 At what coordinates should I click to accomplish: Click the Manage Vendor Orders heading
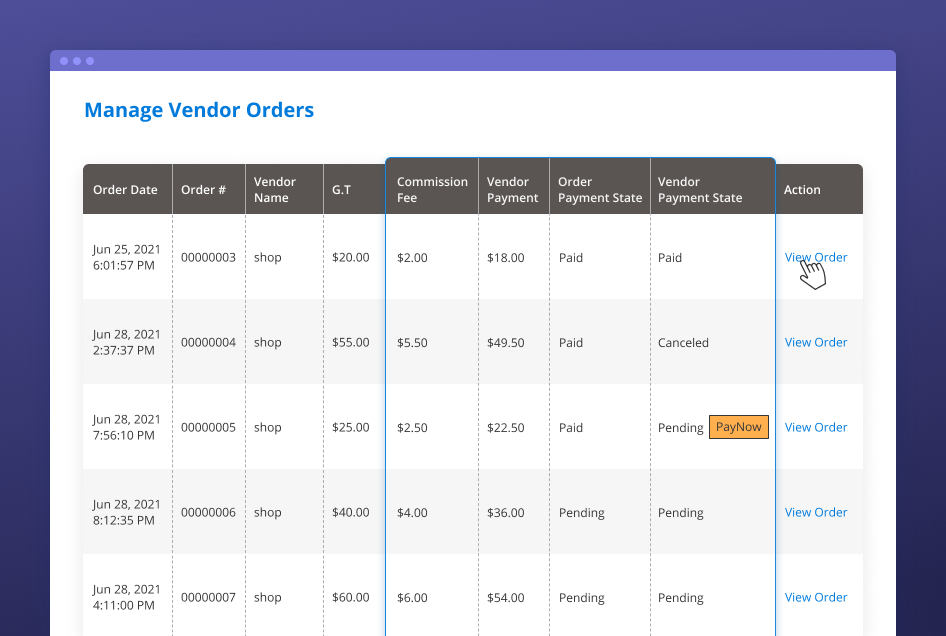coord(199,110)
